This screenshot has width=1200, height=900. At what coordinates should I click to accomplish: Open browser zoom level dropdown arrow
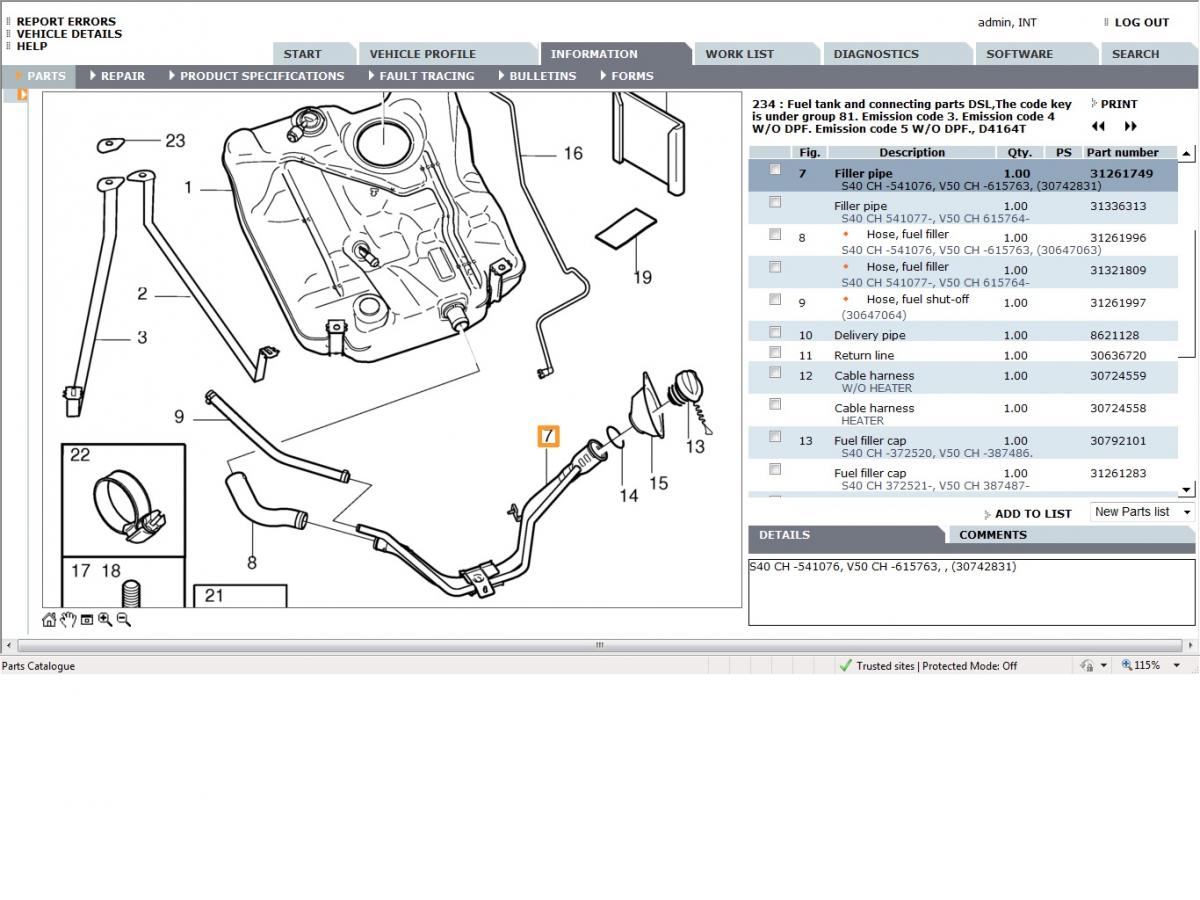click(x=1176, y=665)
